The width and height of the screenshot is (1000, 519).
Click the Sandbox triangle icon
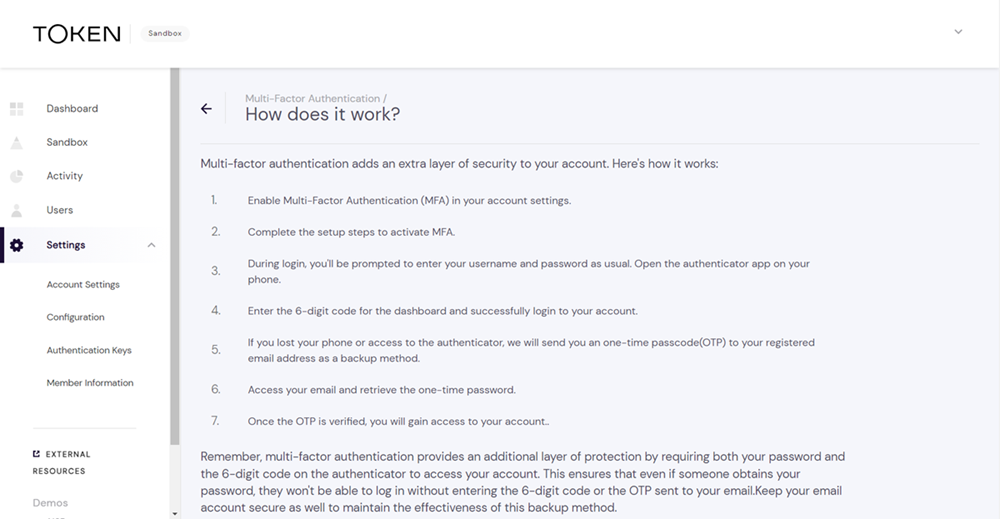(x=17, y=143)
